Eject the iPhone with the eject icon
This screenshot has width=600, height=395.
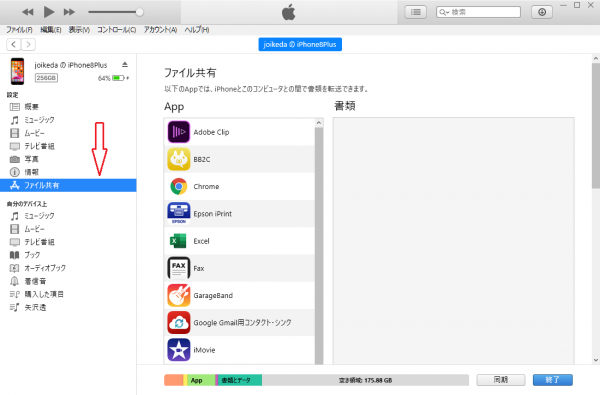click(x=125, y=65)
